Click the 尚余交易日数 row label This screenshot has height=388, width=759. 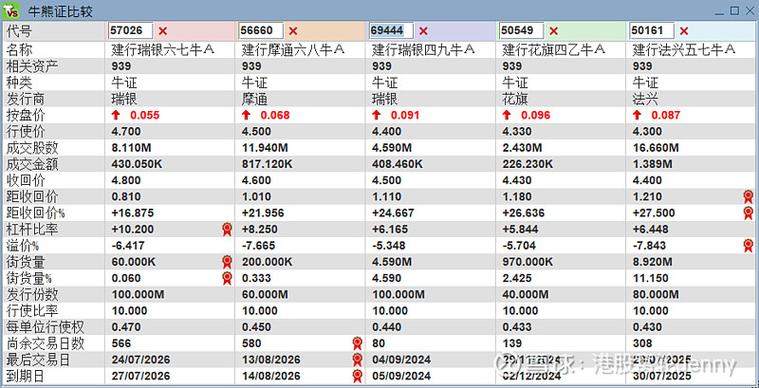click(46, 343)
